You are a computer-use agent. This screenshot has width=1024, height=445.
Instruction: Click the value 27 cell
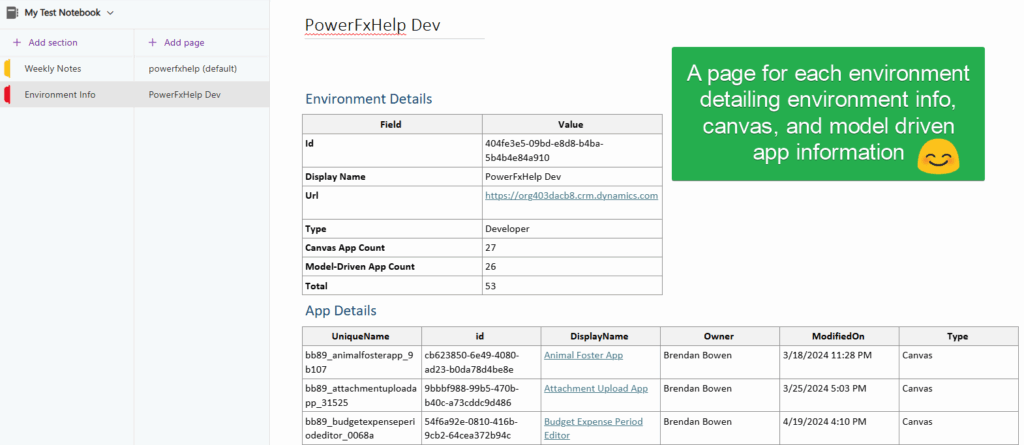tap(572, 248)
